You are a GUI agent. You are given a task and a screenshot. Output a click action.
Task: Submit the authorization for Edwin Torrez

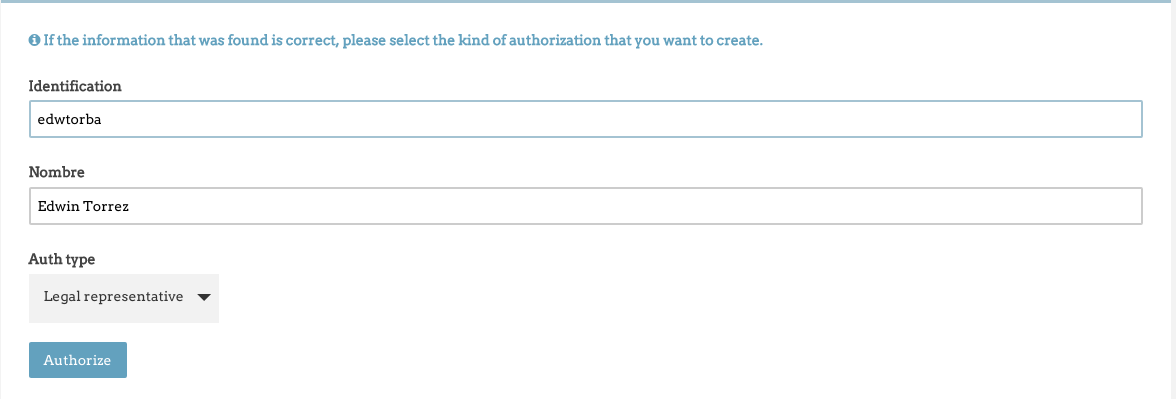[x=78, y=360]
